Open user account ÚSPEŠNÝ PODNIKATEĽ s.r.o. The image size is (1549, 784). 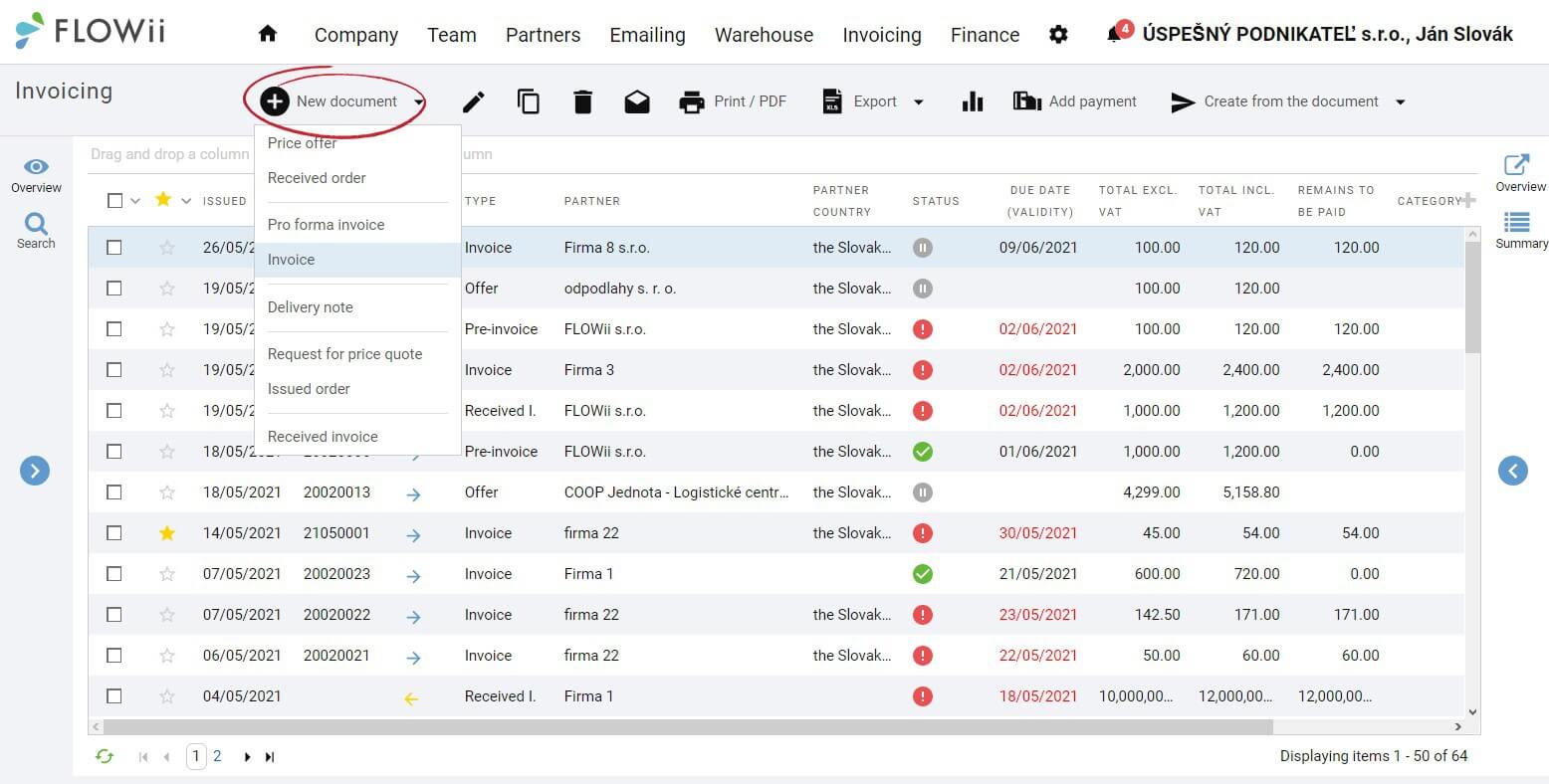tap(1327, 35)
